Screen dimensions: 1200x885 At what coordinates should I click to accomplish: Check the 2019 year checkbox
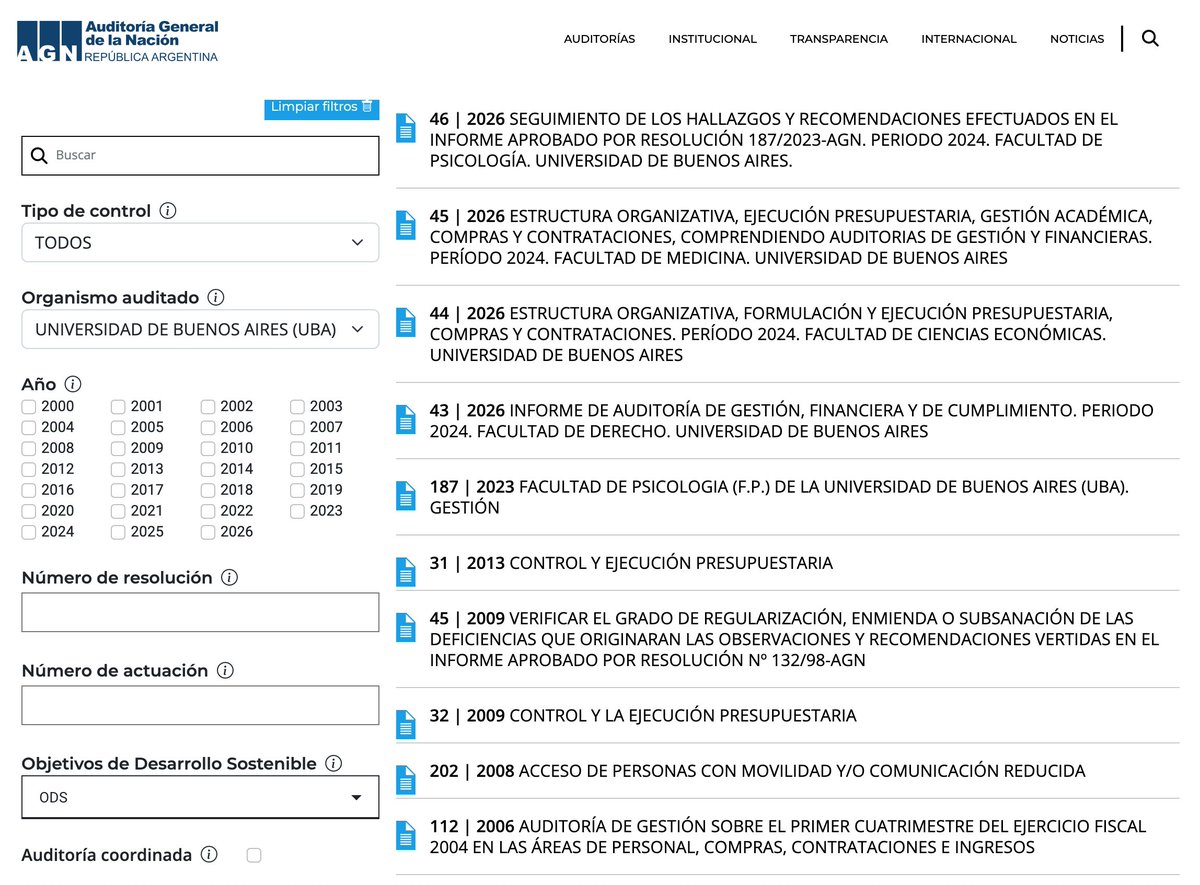pos(298,490)
